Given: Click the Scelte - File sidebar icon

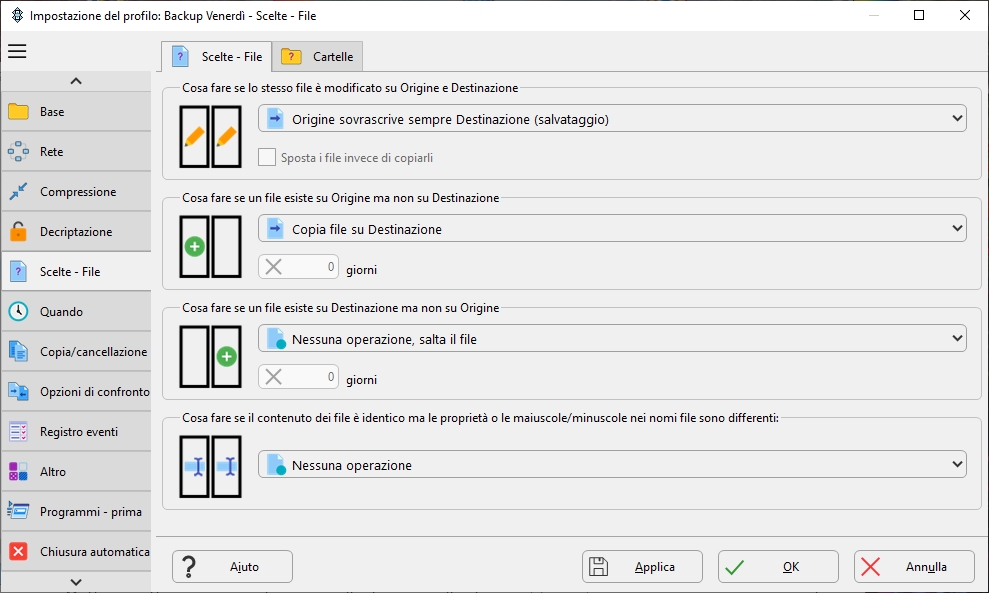Looking at the screenshot, I should [x=18, y=271].
